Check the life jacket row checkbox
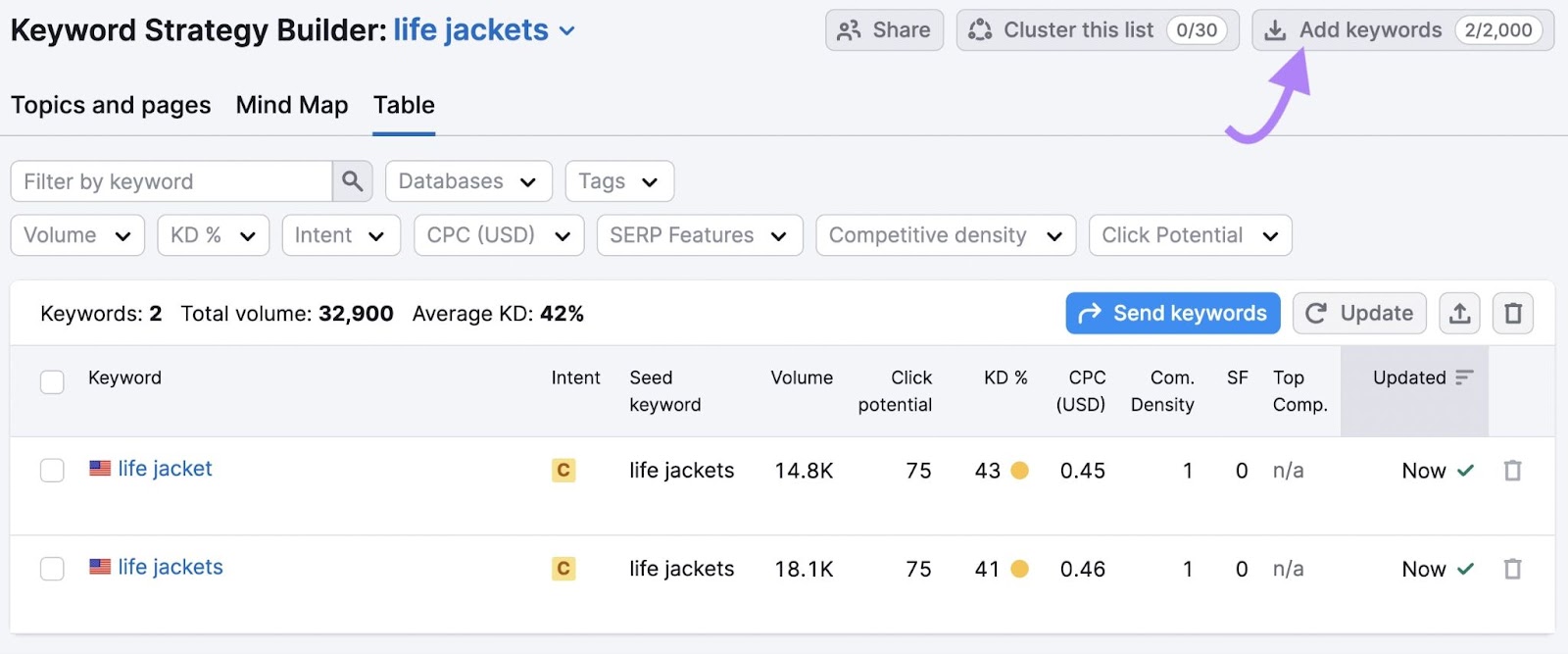 (x=52, y=471)
